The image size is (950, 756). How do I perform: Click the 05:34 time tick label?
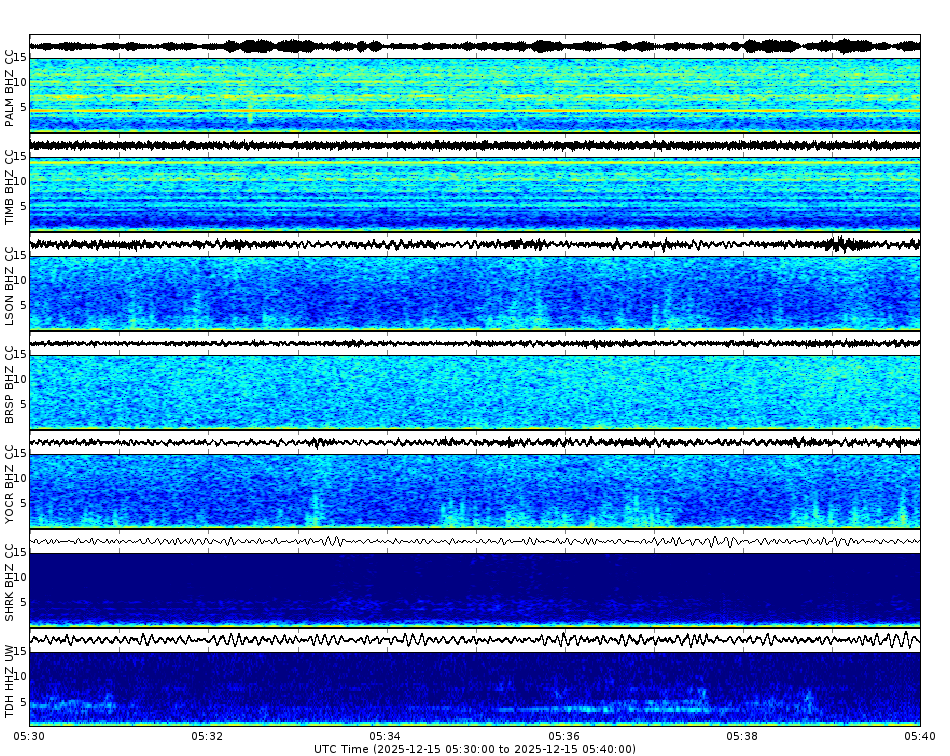(x=385, y=734)
